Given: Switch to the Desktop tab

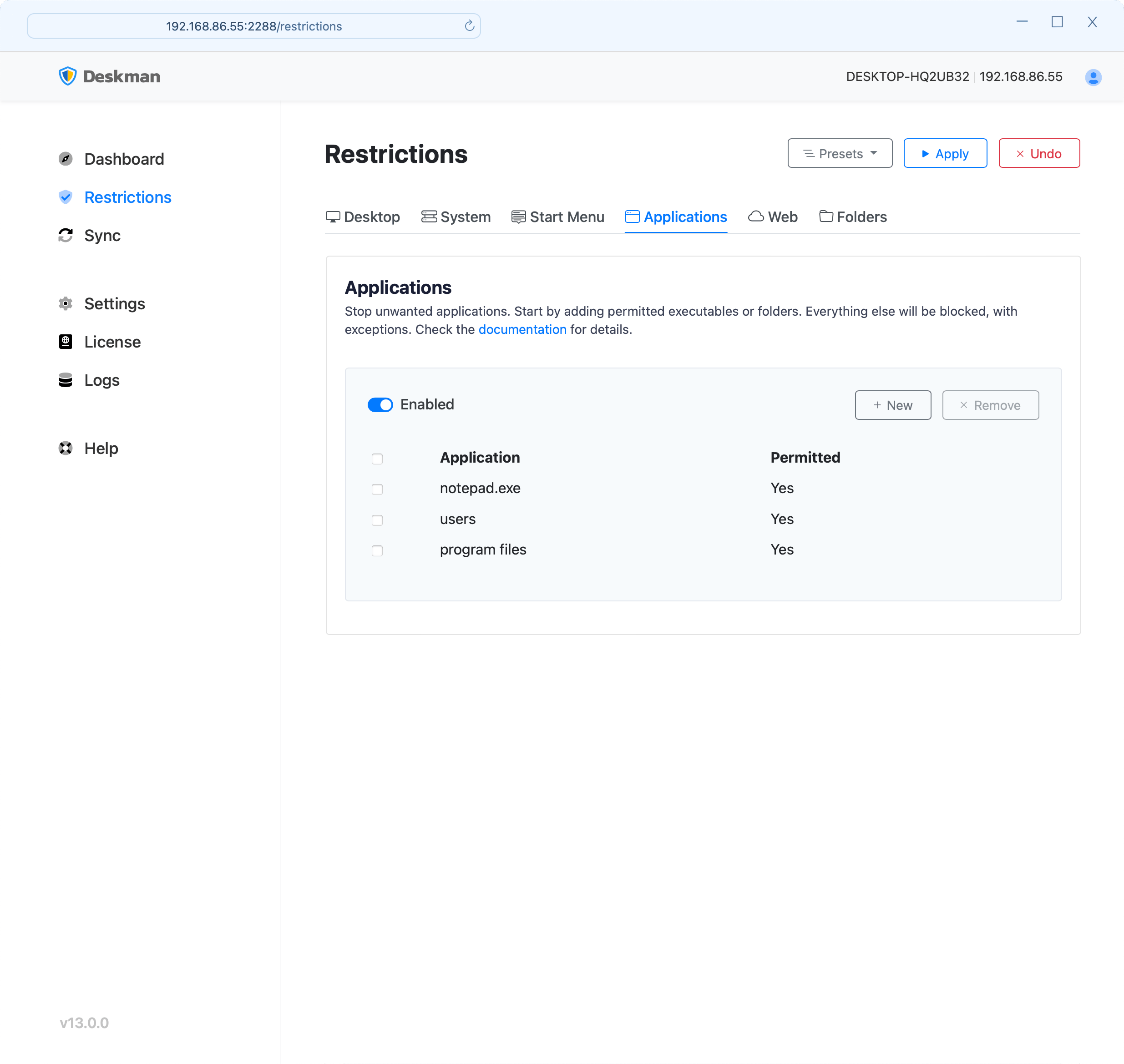Looking at the screenshot, I should 363,217.
